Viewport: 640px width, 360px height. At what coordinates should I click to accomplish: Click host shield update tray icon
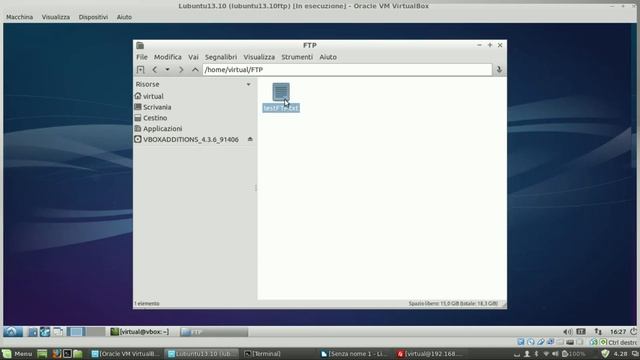click(605, 354)
